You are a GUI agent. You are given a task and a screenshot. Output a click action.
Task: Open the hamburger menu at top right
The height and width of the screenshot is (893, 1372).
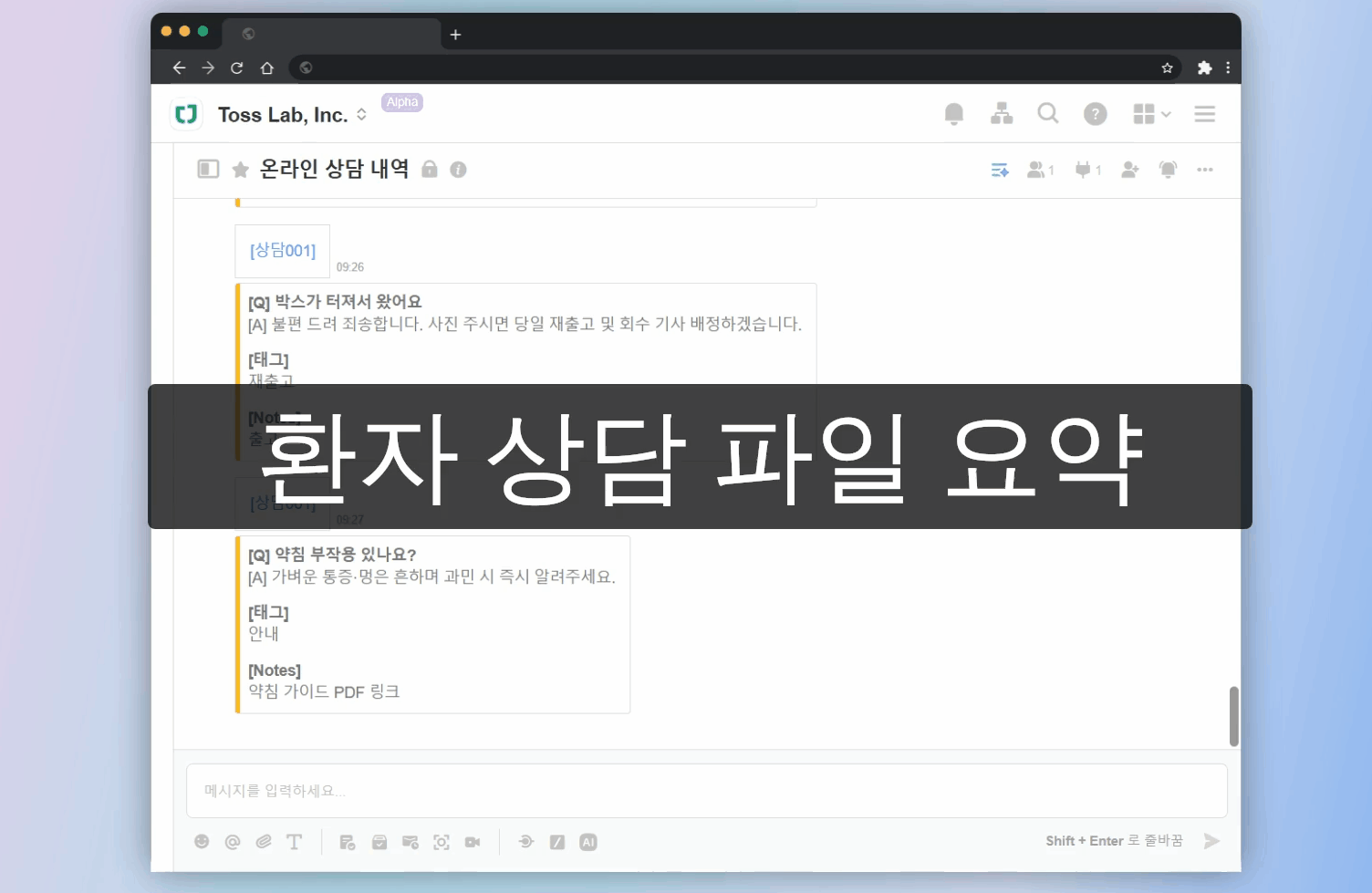pyautogui.click(x=1205, y=114)
